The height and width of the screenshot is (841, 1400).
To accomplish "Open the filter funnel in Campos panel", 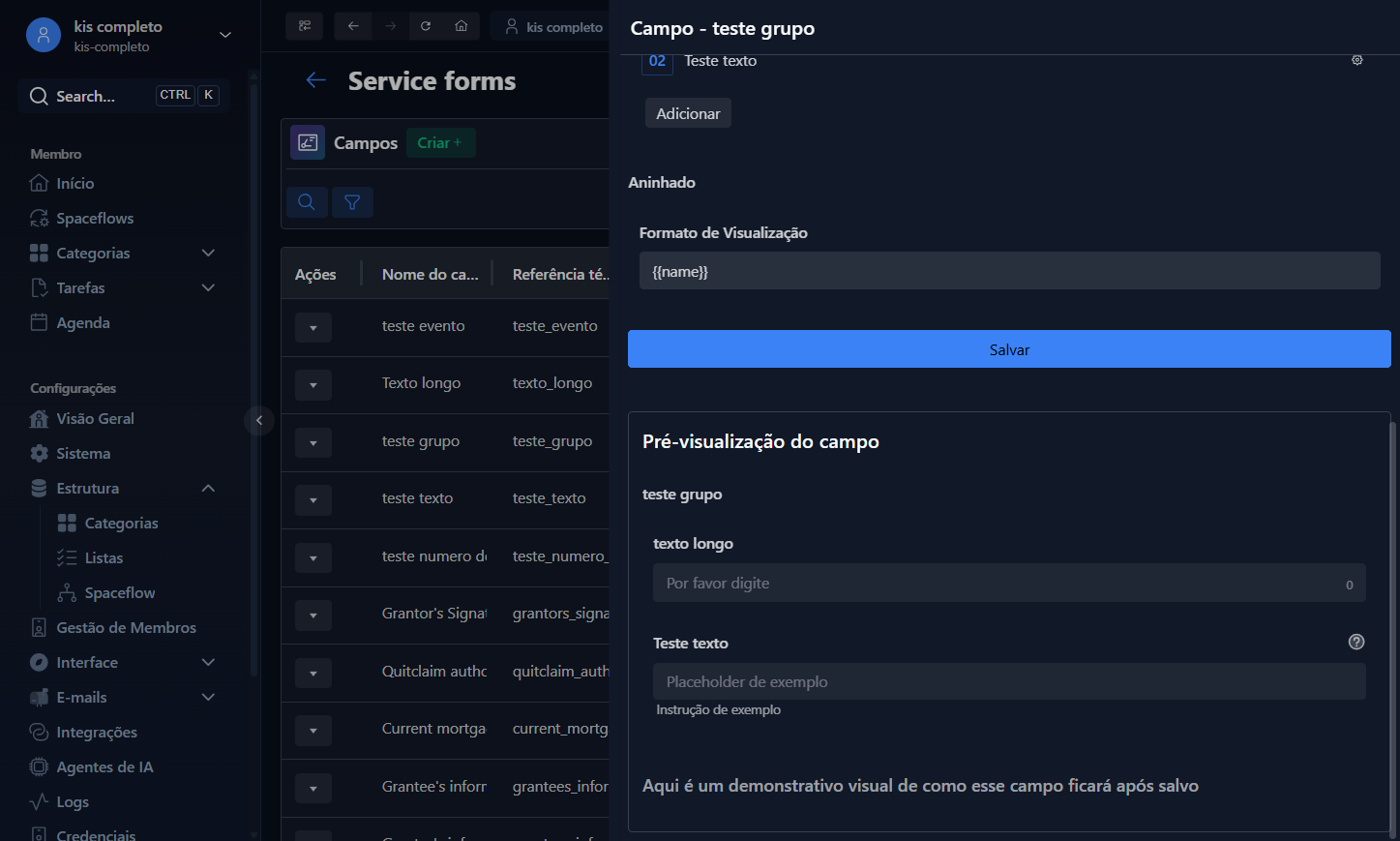I will pos(352,202).
